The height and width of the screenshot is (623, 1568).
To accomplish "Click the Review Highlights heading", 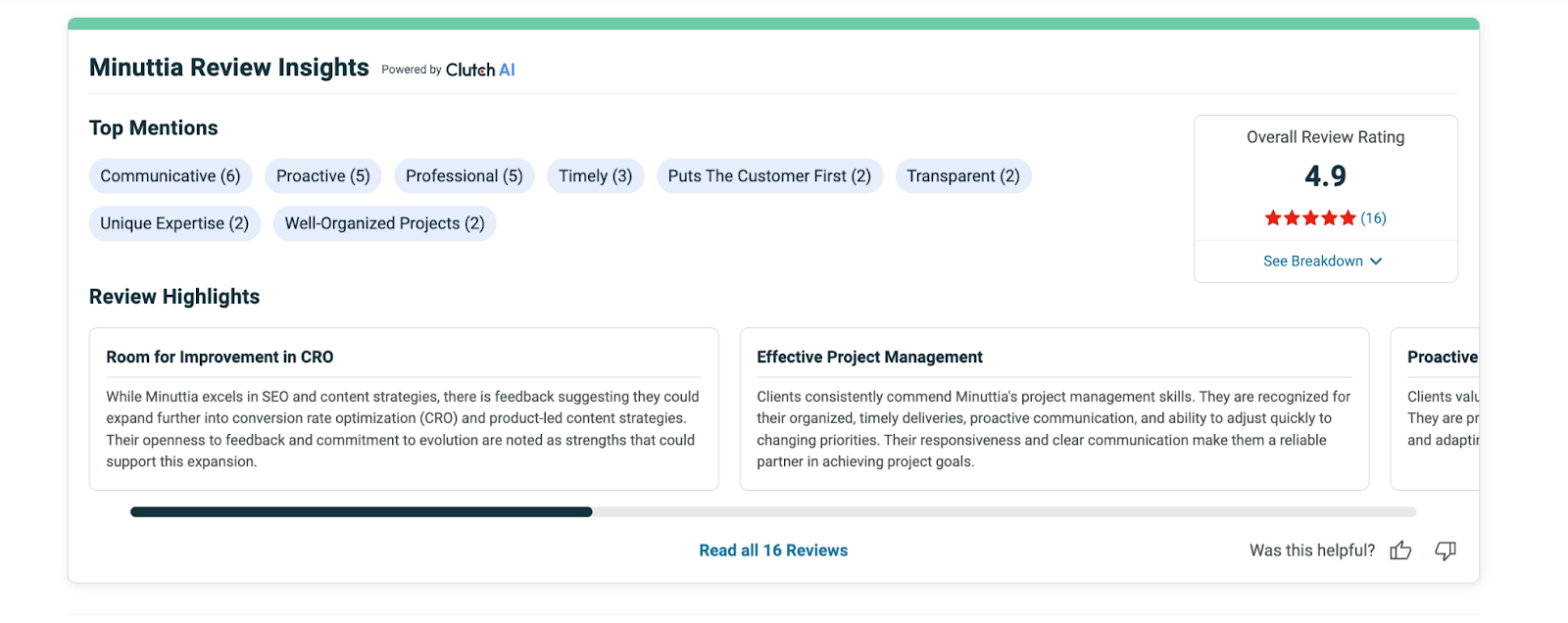I will click(174, 297).
